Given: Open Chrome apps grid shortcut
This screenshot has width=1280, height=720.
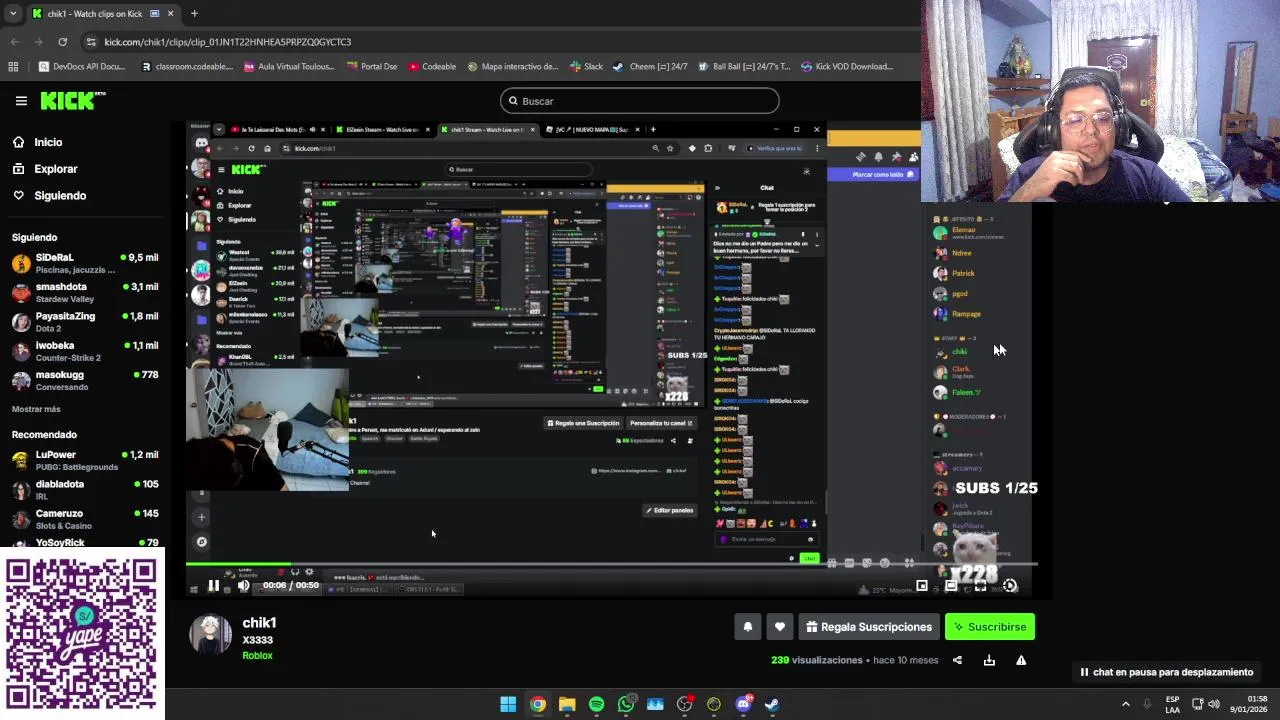Looking at the screenshot, I should 13,67.
